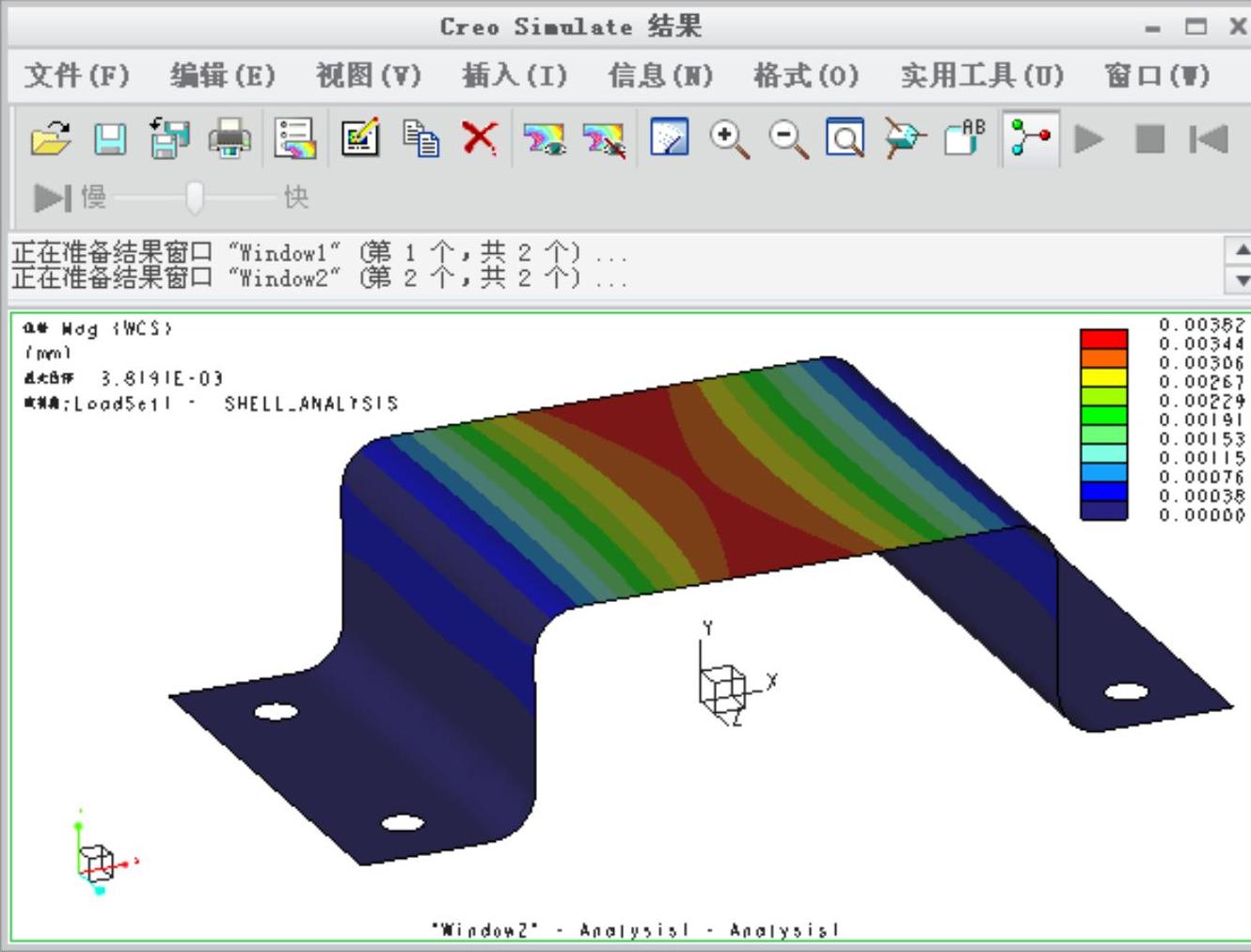Click the Hide result window icon

coord(604,139)
